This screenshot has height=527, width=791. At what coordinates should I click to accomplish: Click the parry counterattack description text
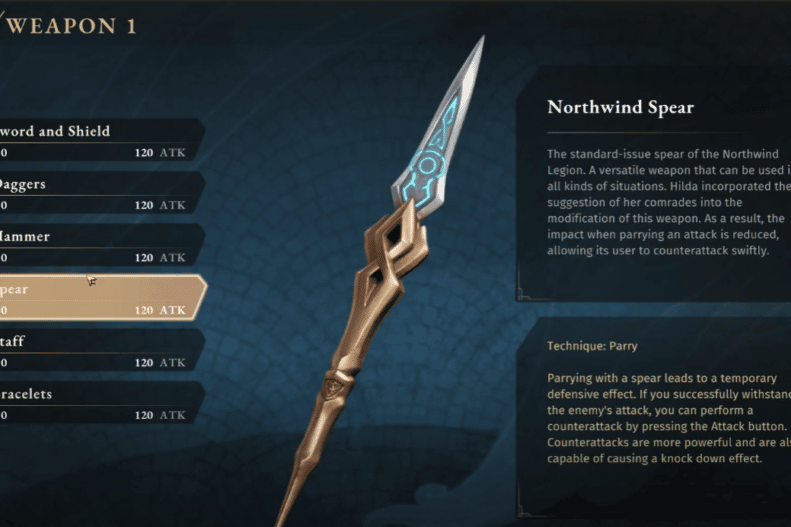click(669, 418)
